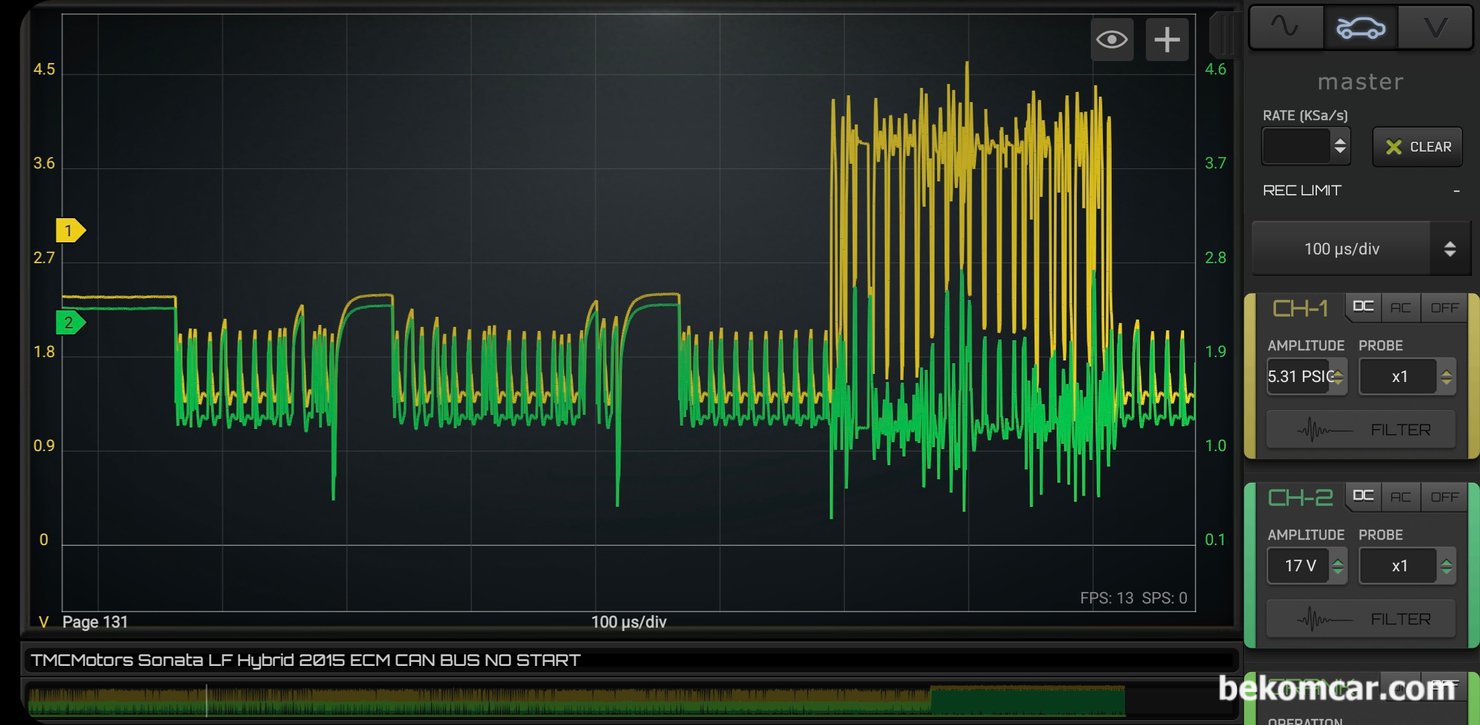Click green channel 2 level marker
The image size is (1480, 725).
click(70, 323)
